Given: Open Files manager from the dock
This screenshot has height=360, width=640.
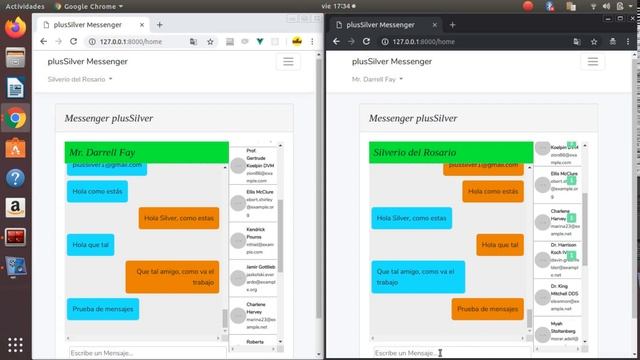Looking at the screenshot, I should coord(16,58).
